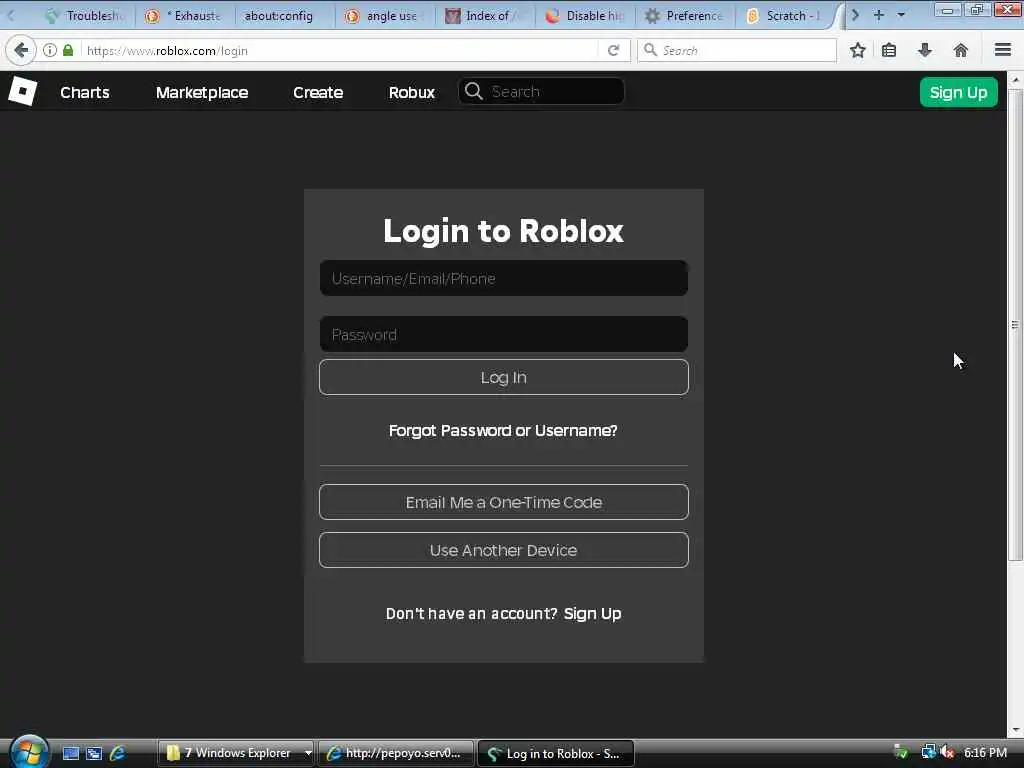
Task: Open site information icon in address bar
Action: 50,50
